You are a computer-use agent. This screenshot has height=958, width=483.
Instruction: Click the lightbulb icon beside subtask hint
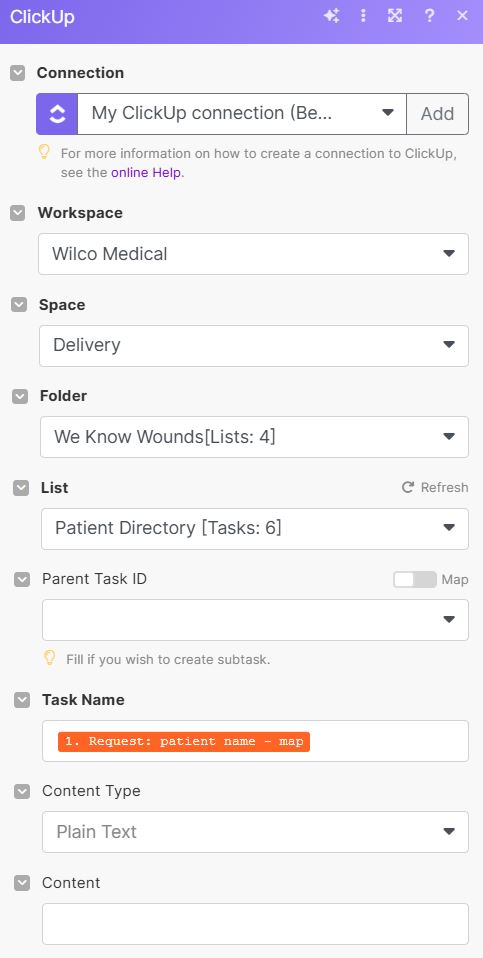(x=49, y=658)
